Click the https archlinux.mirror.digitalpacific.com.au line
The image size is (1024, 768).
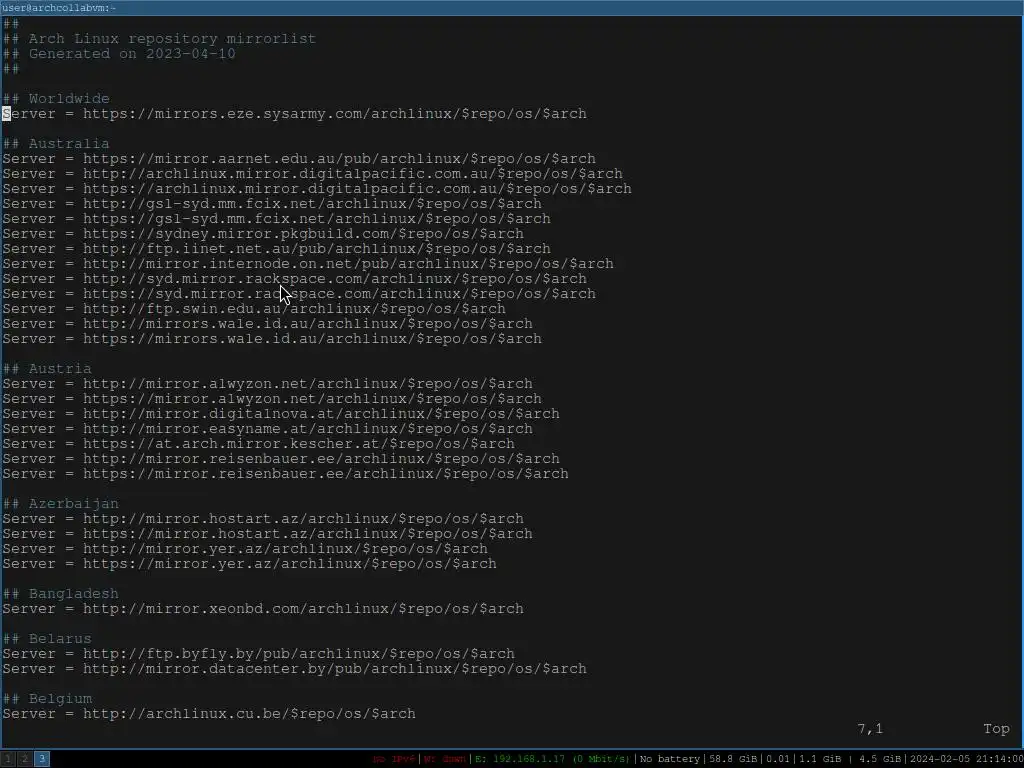tap(317, 189)
